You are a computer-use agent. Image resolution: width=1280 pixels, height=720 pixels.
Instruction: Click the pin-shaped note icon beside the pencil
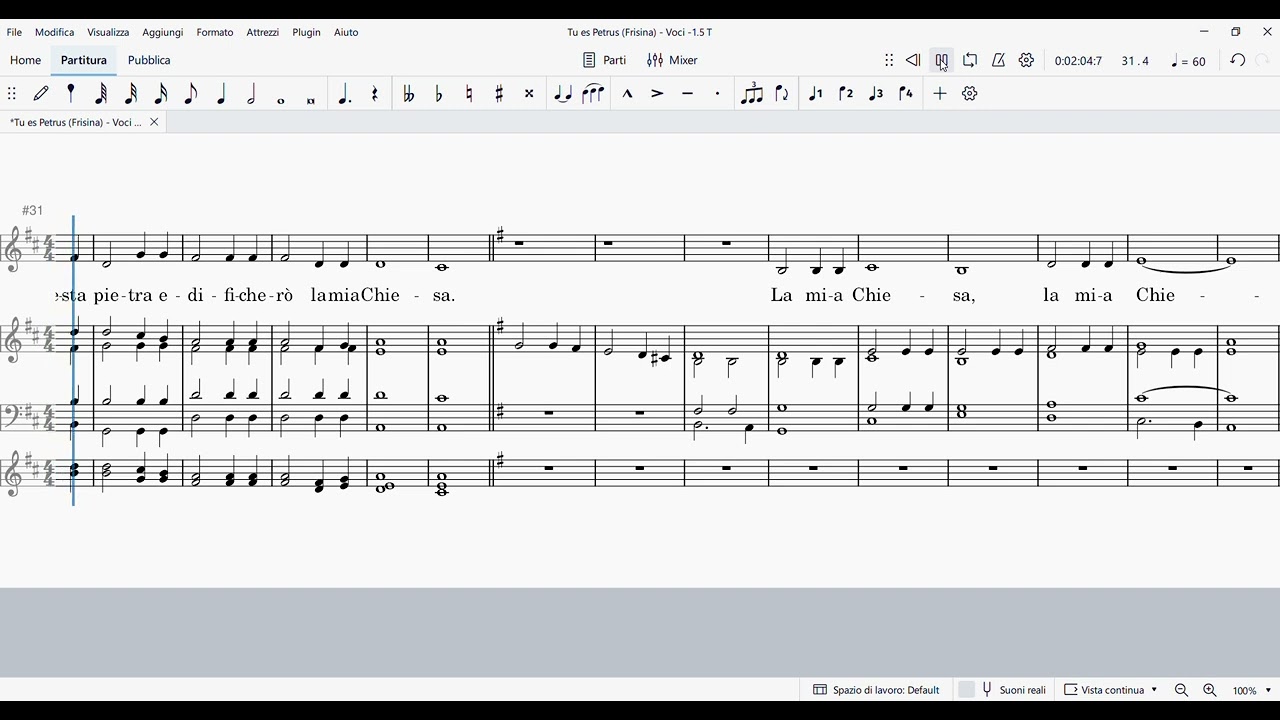(71, 94)
